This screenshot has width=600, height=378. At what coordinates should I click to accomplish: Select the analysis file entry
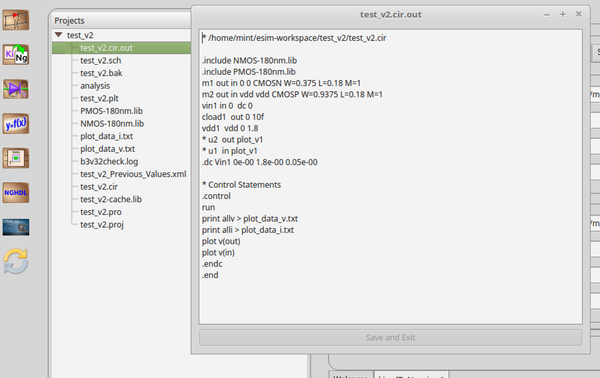pyautogui.click(x=95, y=86)
